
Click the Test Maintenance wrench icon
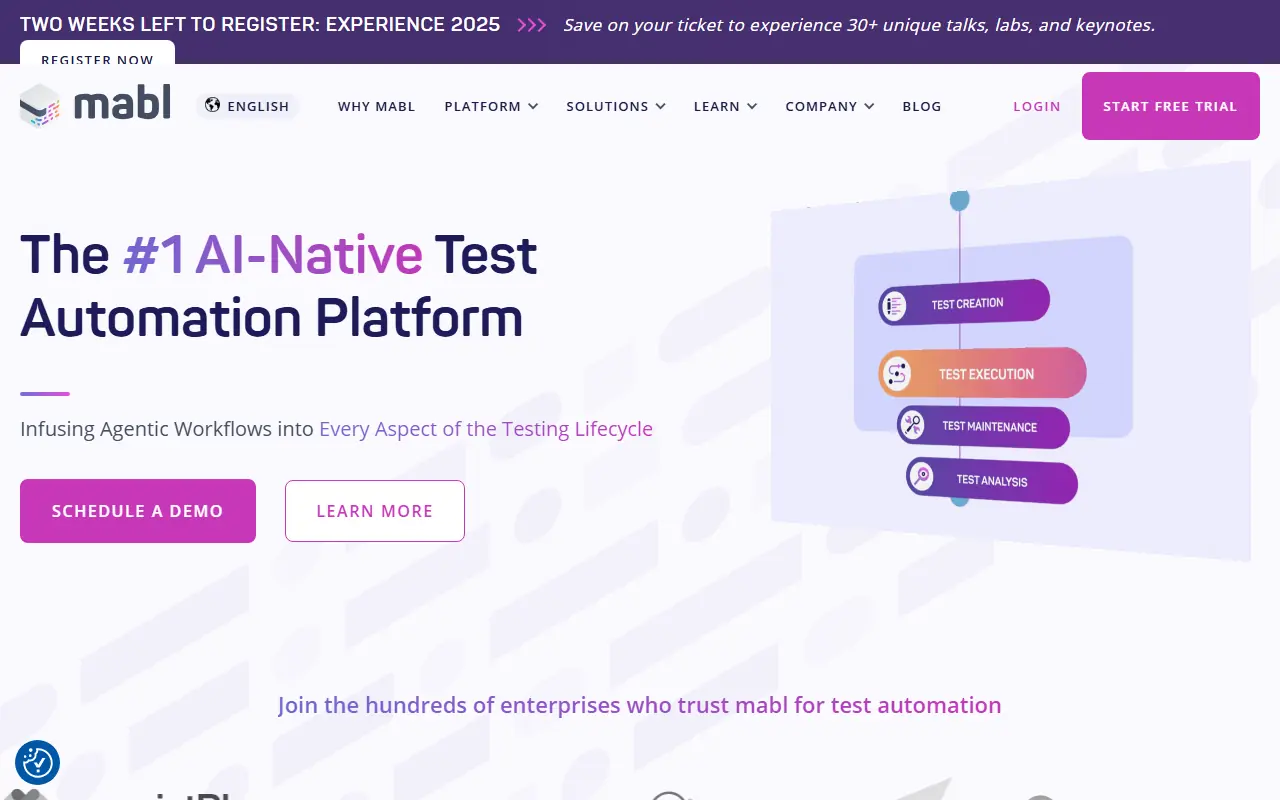pyautogui.click(x=912, y=426)
